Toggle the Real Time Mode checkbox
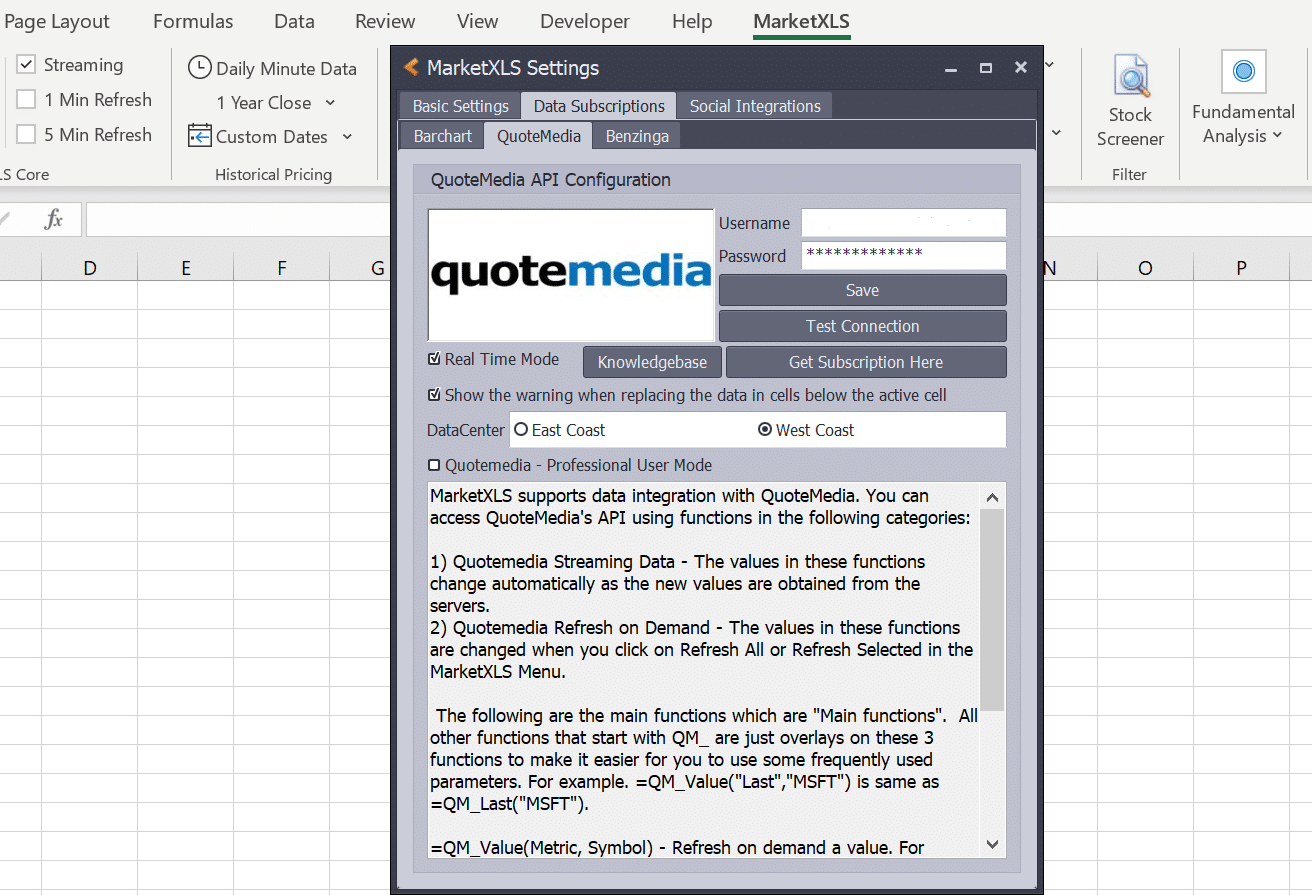The image size is (1312, 895). (x=434, y=359)
